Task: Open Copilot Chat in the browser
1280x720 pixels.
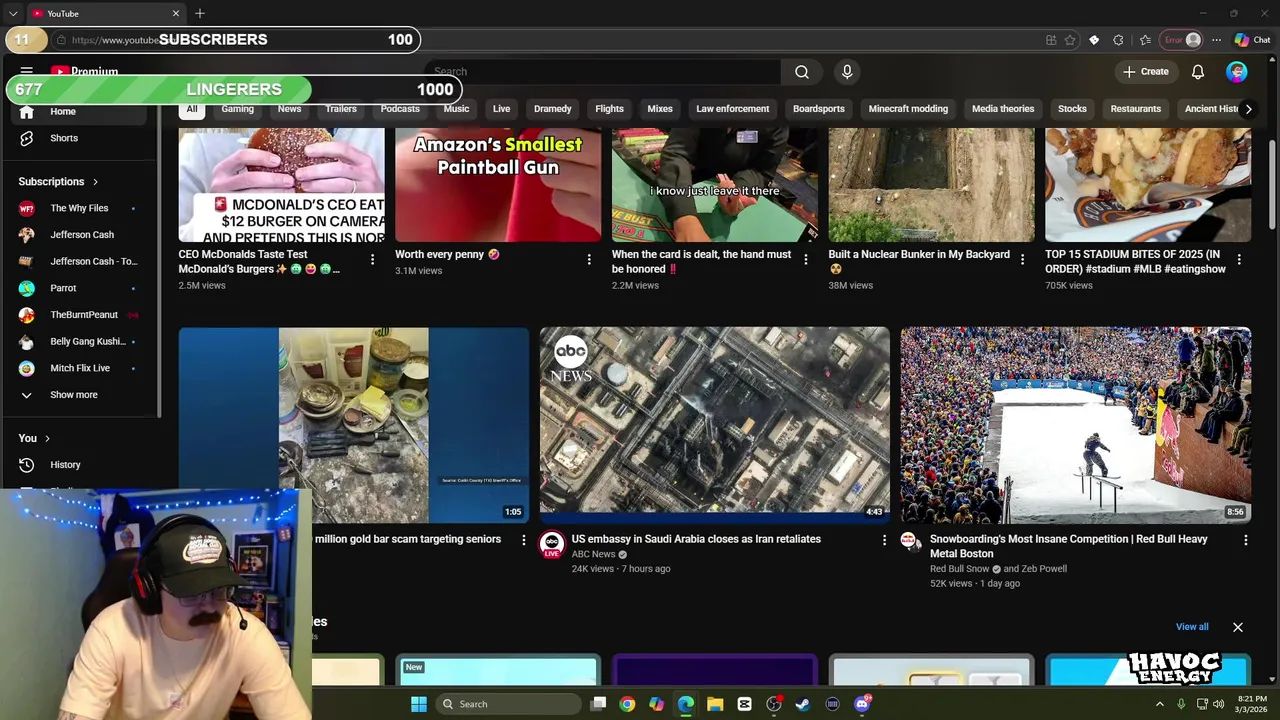Action: click(1252, 40)
